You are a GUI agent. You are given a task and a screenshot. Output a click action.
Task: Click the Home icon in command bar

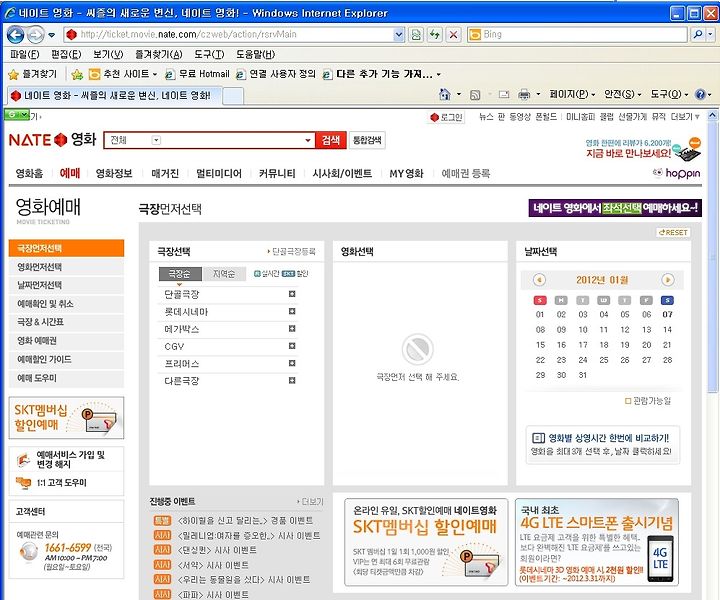pyautogui.click(x=444, y=95)
